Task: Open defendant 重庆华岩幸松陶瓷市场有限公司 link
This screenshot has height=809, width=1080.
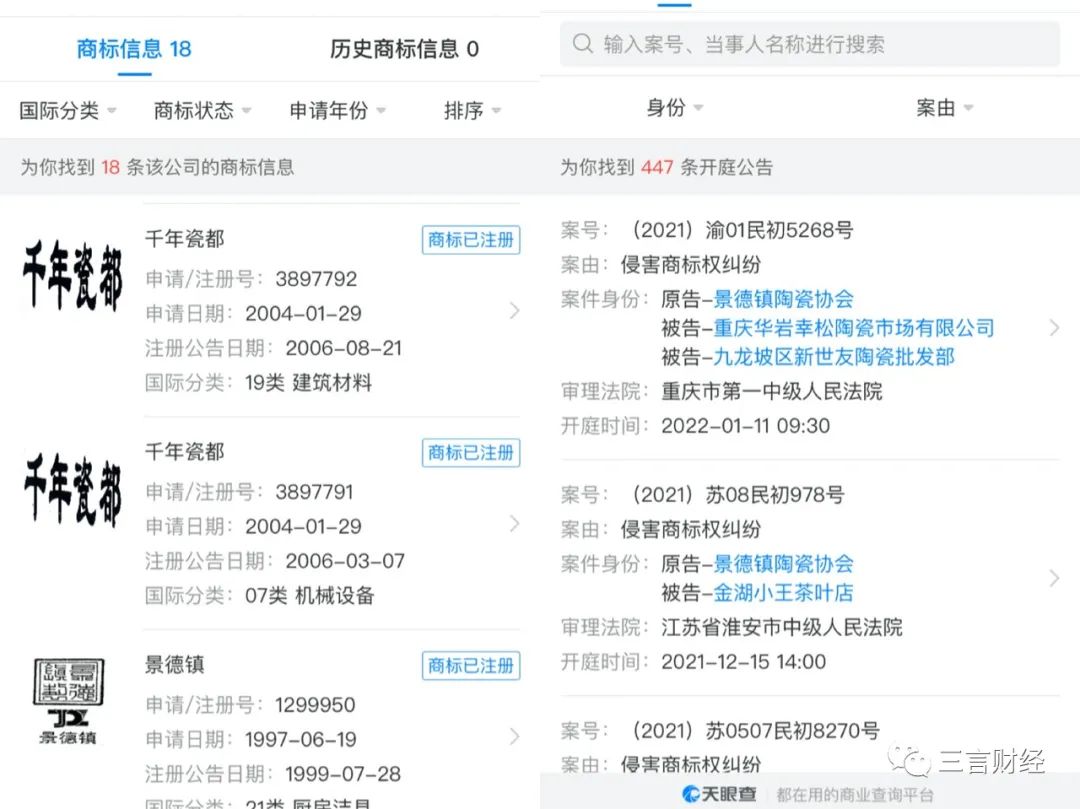Action: pos(854,328)
